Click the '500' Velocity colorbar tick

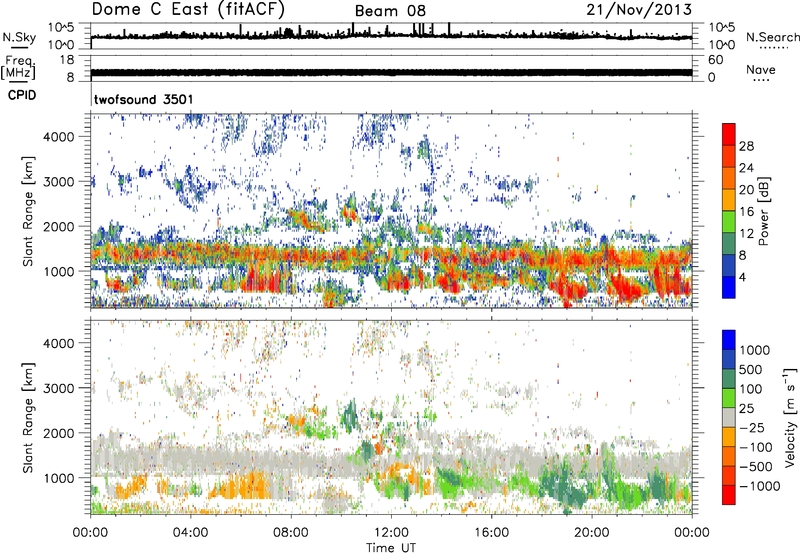751,370
